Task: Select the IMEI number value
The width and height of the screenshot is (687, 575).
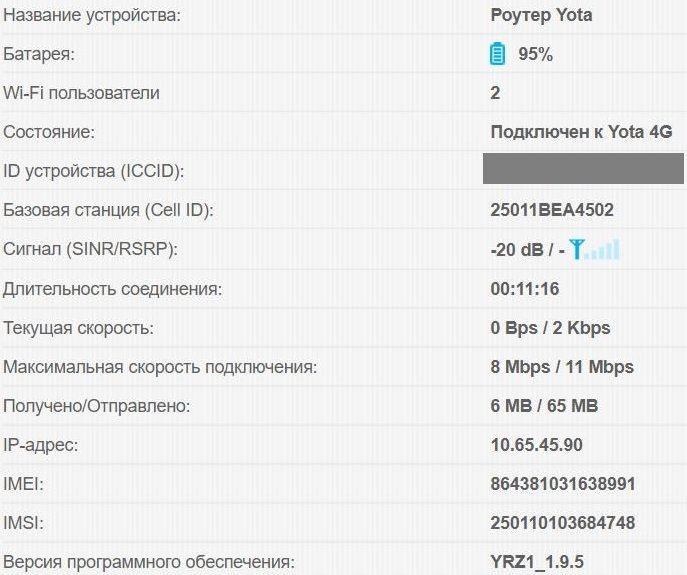Action: [x=563, y=484]
